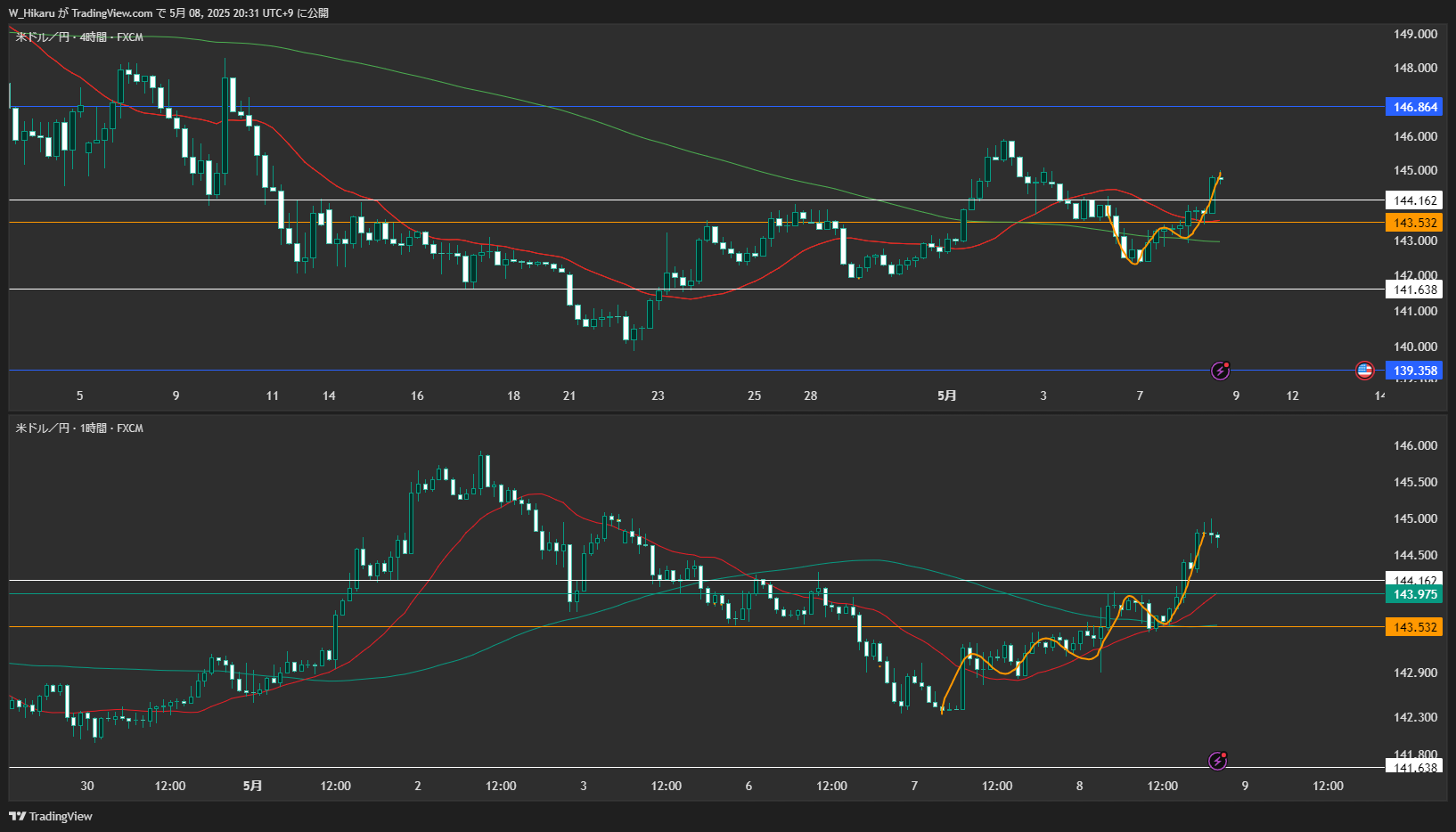Click the white 144.162 label on 4-hour chart
This screenshot has width=1456, height=832.
1414,200
